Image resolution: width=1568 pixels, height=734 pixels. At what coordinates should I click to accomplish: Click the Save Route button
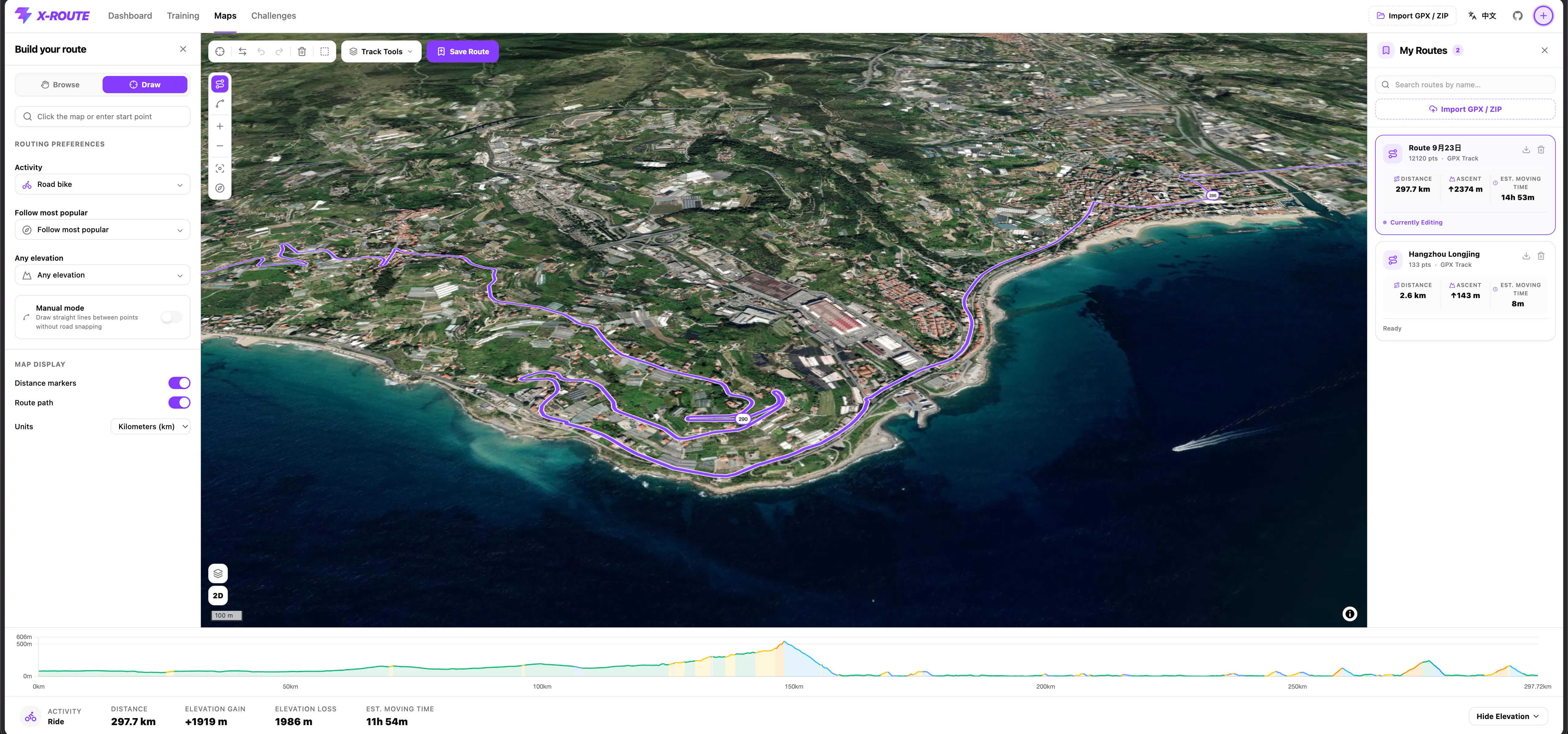click(x=463, y=52)
